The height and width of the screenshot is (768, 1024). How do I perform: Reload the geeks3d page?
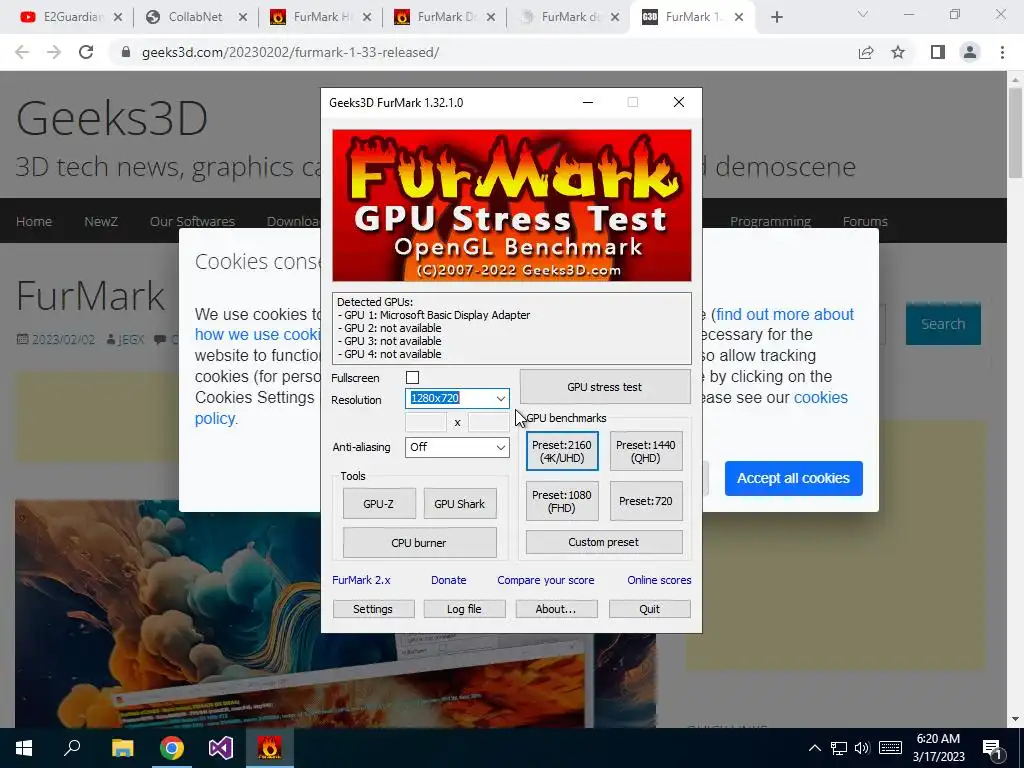click(86, 52)
